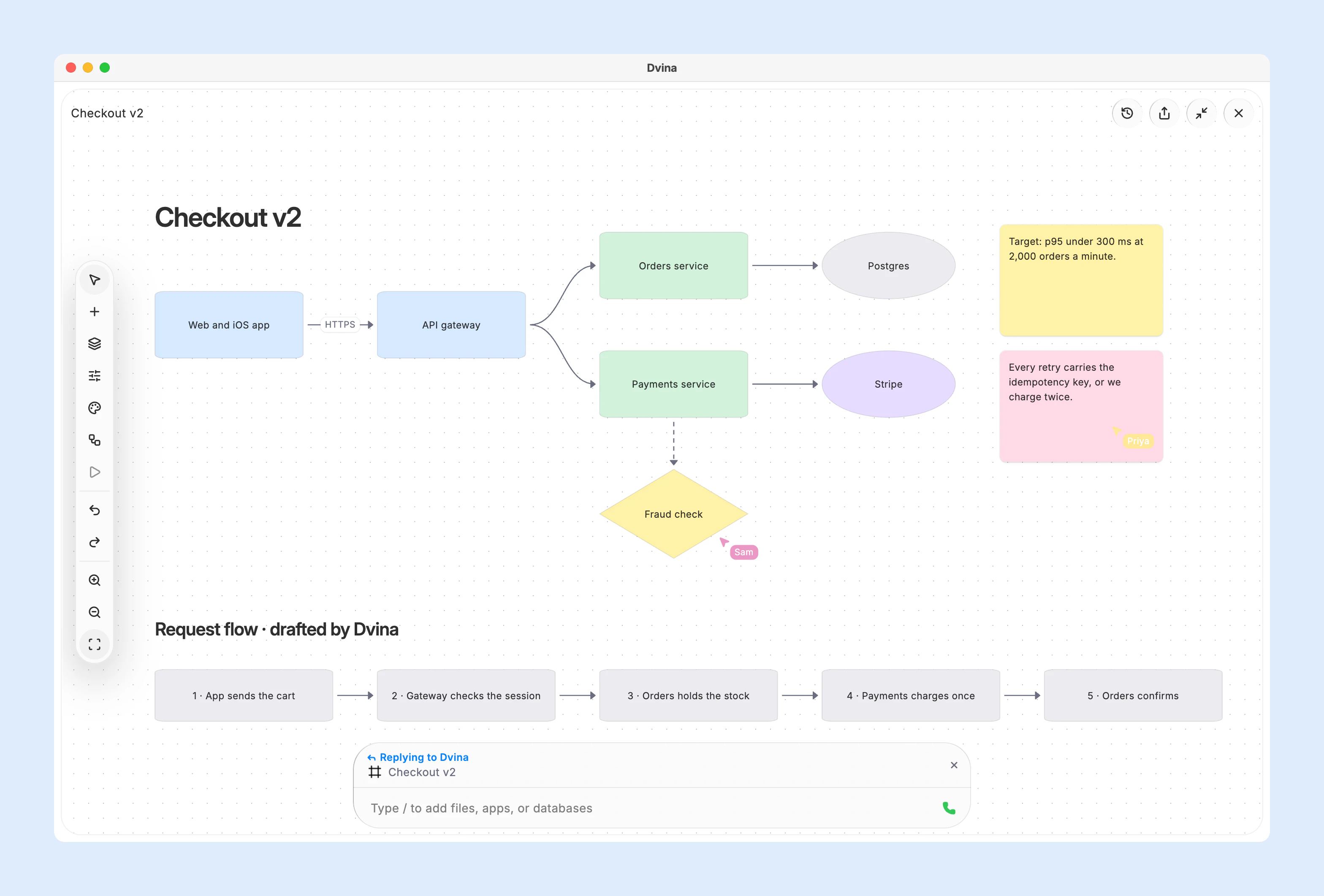Click the Request flow drafted by Dvina heading
The height and width of the screenshot is (896, 1324).
(276, 630)
